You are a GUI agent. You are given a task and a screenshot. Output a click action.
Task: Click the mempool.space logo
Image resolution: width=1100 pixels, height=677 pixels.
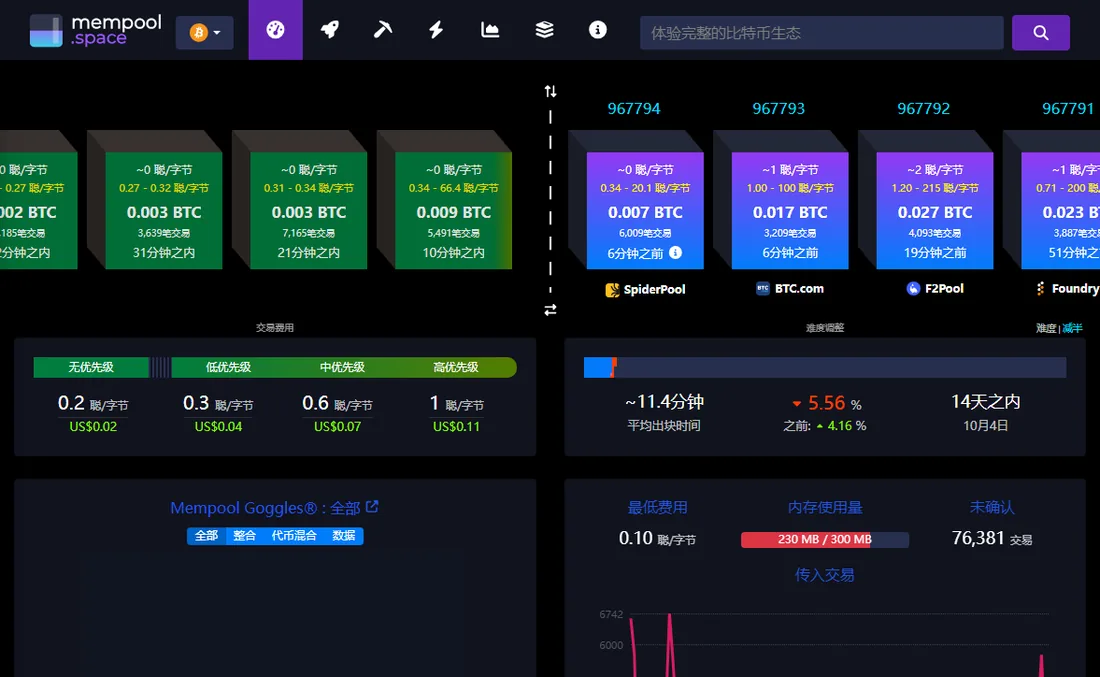[x=95, y=30]
